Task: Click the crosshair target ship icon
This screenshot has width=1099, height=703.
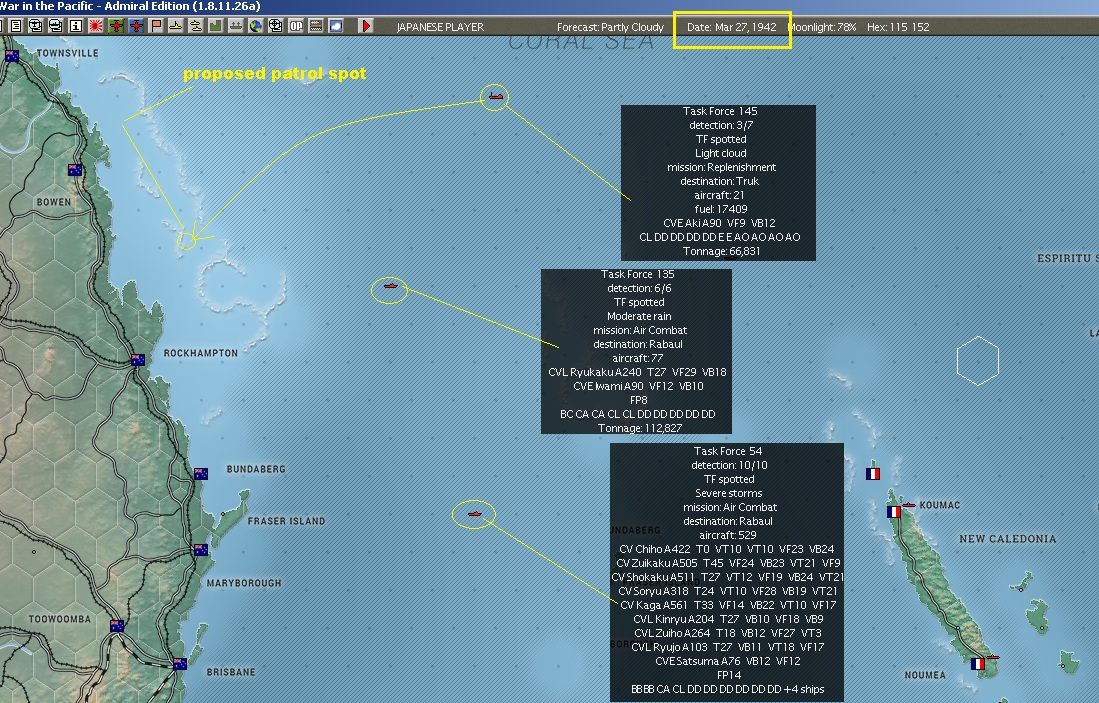Action: pos(276,26)
